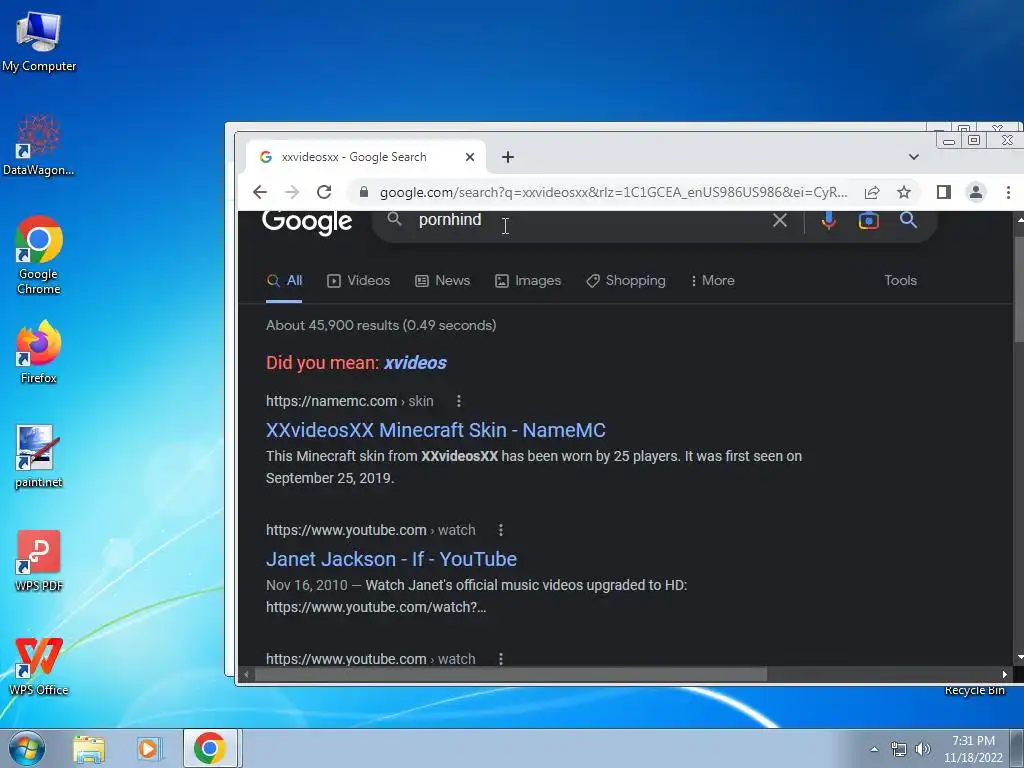The height and width of the screenshot is (768, 1024).
Task: Open the Janet Jackson - If YouTube result
Action: coord(391,559)
